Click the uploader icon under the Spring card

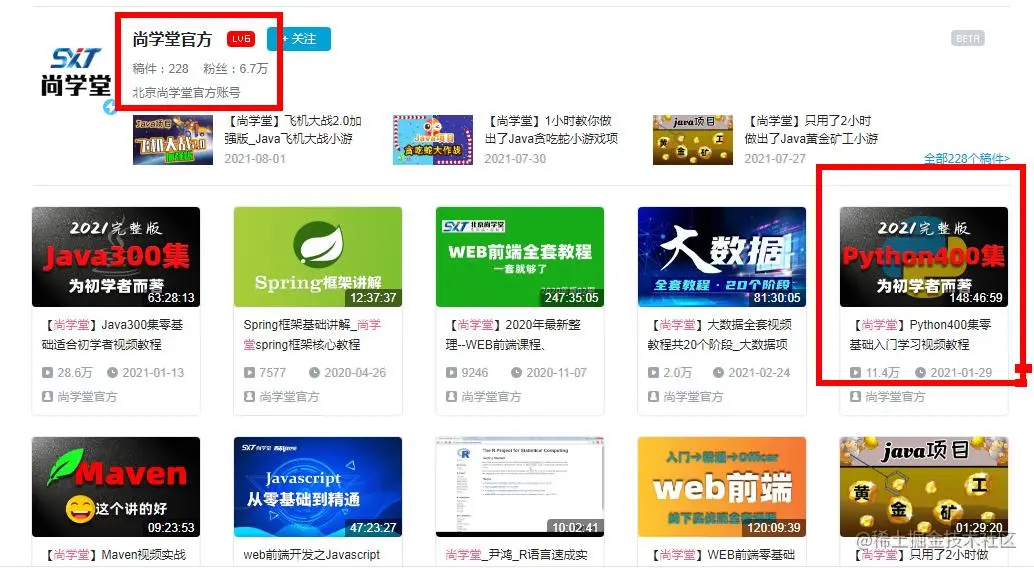tap(249, 396)
